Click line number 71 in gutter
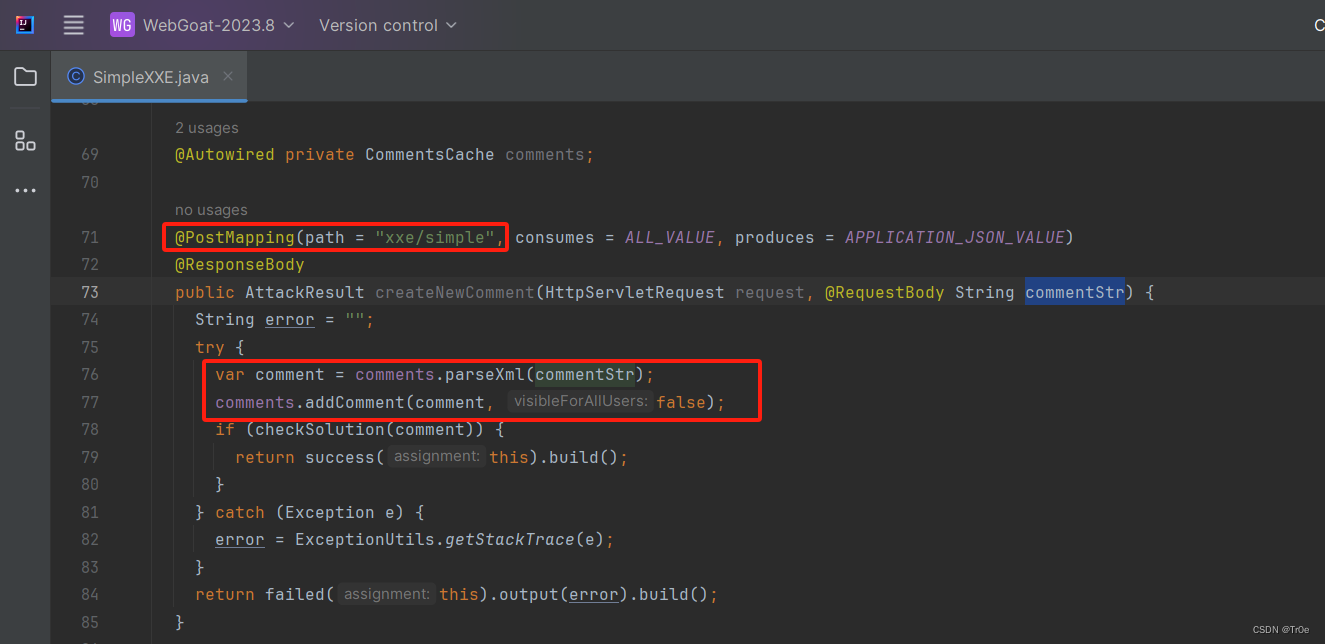The height and width of the screenshot is (644, 1325). [90, 237]
